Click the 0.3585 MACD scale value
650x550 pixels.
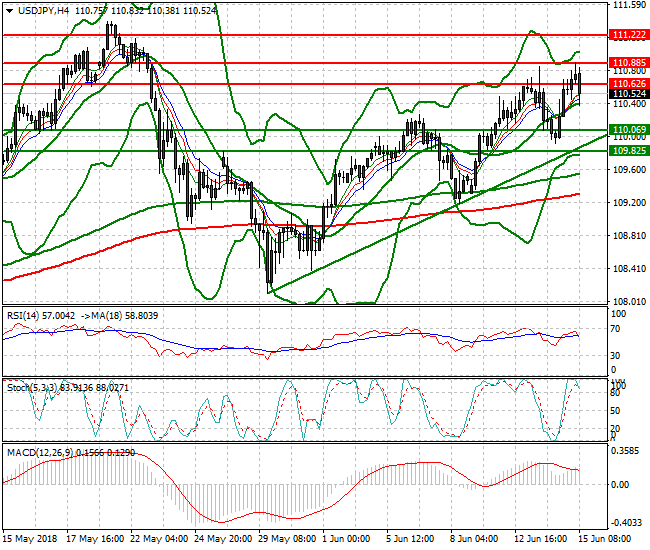[x=626, y=451]
